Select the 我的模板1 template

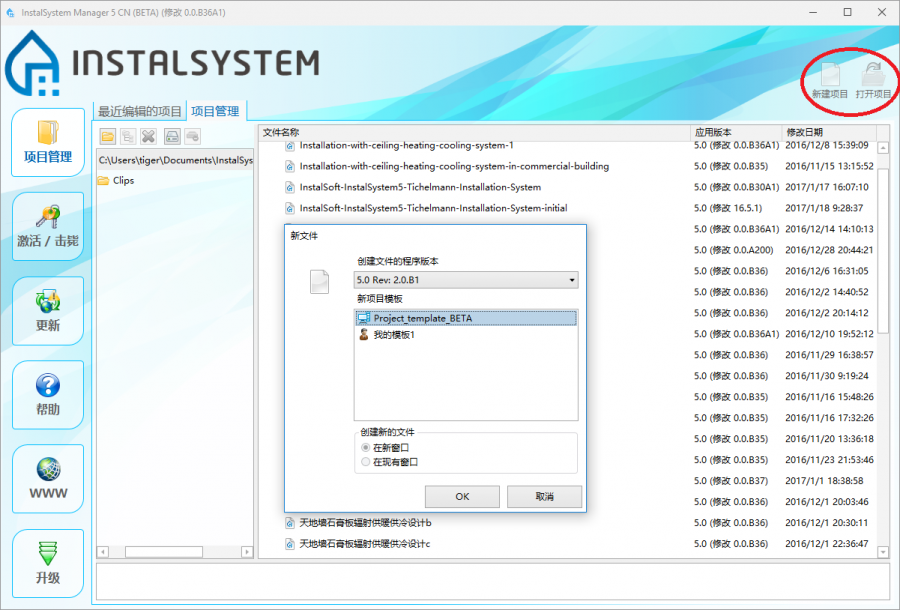pos(394,334)
